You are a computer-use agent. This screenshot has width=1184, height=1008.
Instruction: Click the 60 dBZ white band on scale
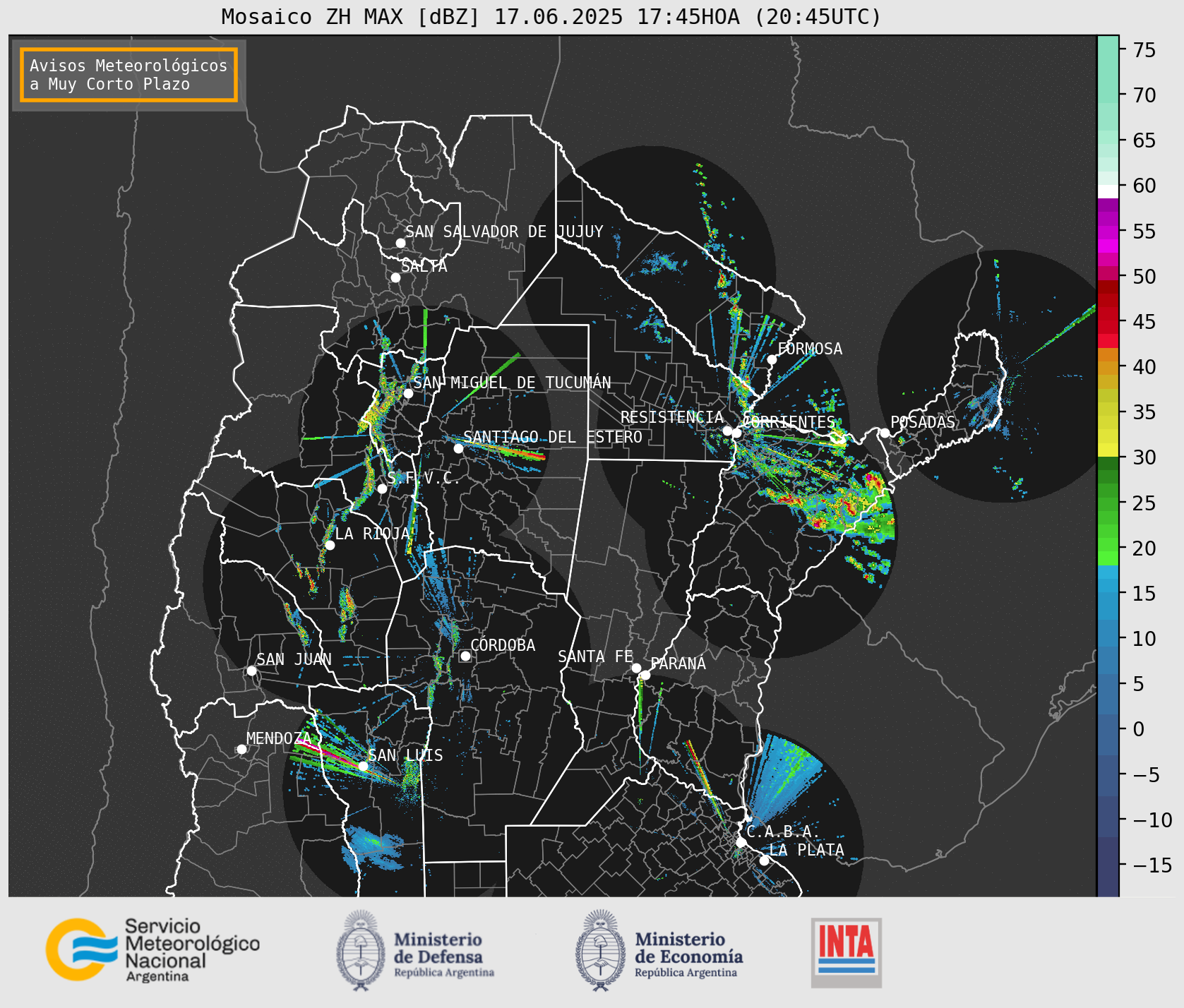pos(1108,191)
